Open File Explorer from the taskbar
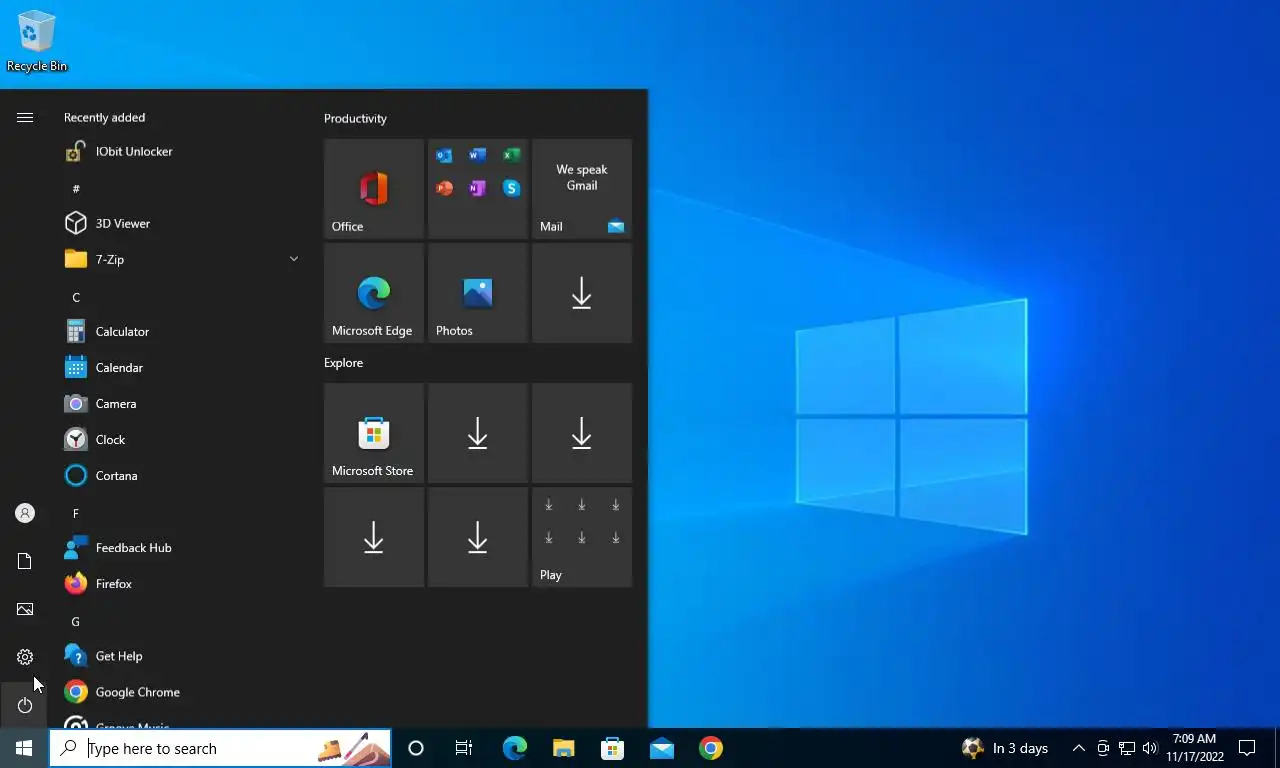The height and width of the screenshot is (768, 1280). (563, 748)
